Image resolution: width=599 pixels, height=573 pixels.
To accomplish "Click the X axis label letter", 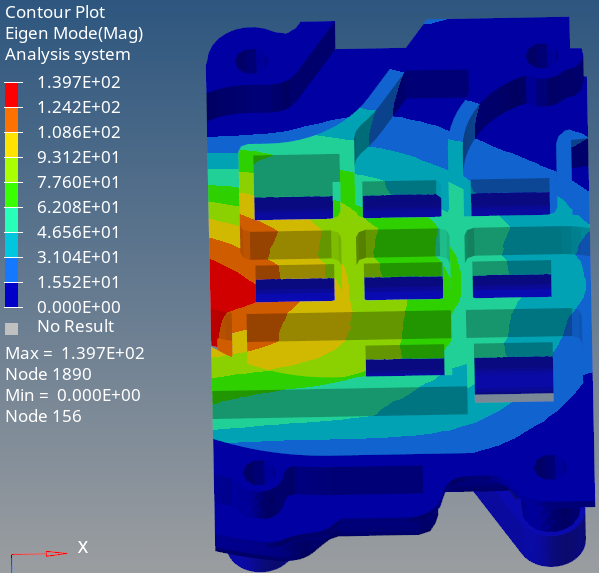I will tap(83, 547).
